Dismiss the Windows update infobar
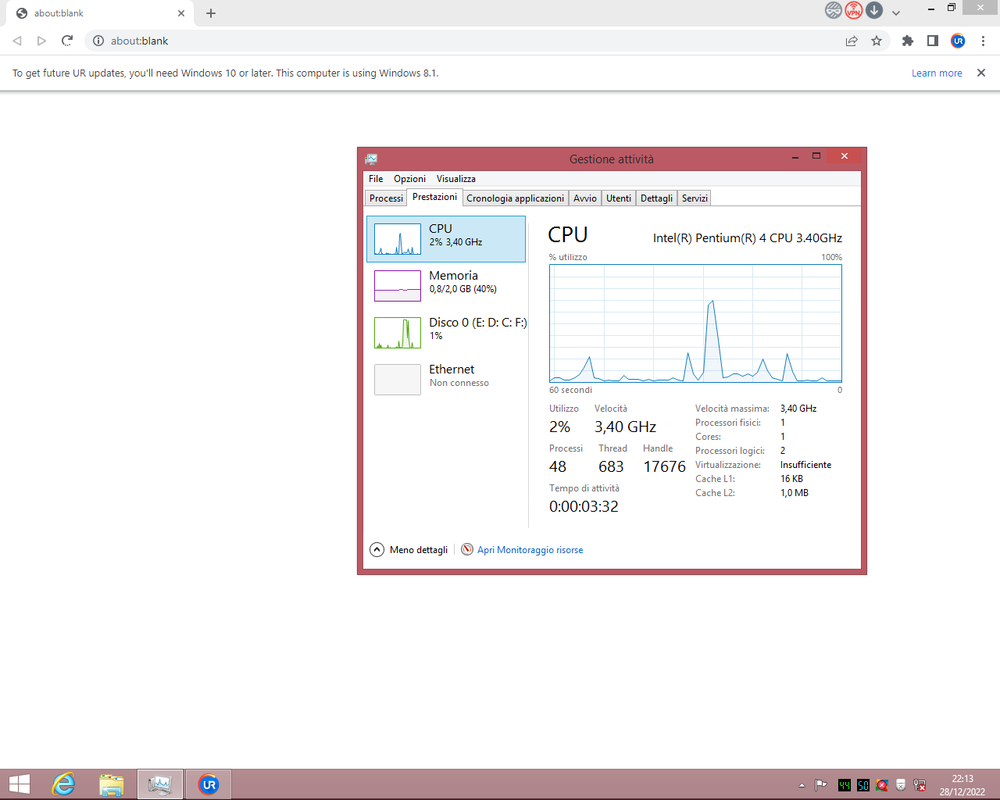This screenshot has height=800, width=1000. [981, 73]
